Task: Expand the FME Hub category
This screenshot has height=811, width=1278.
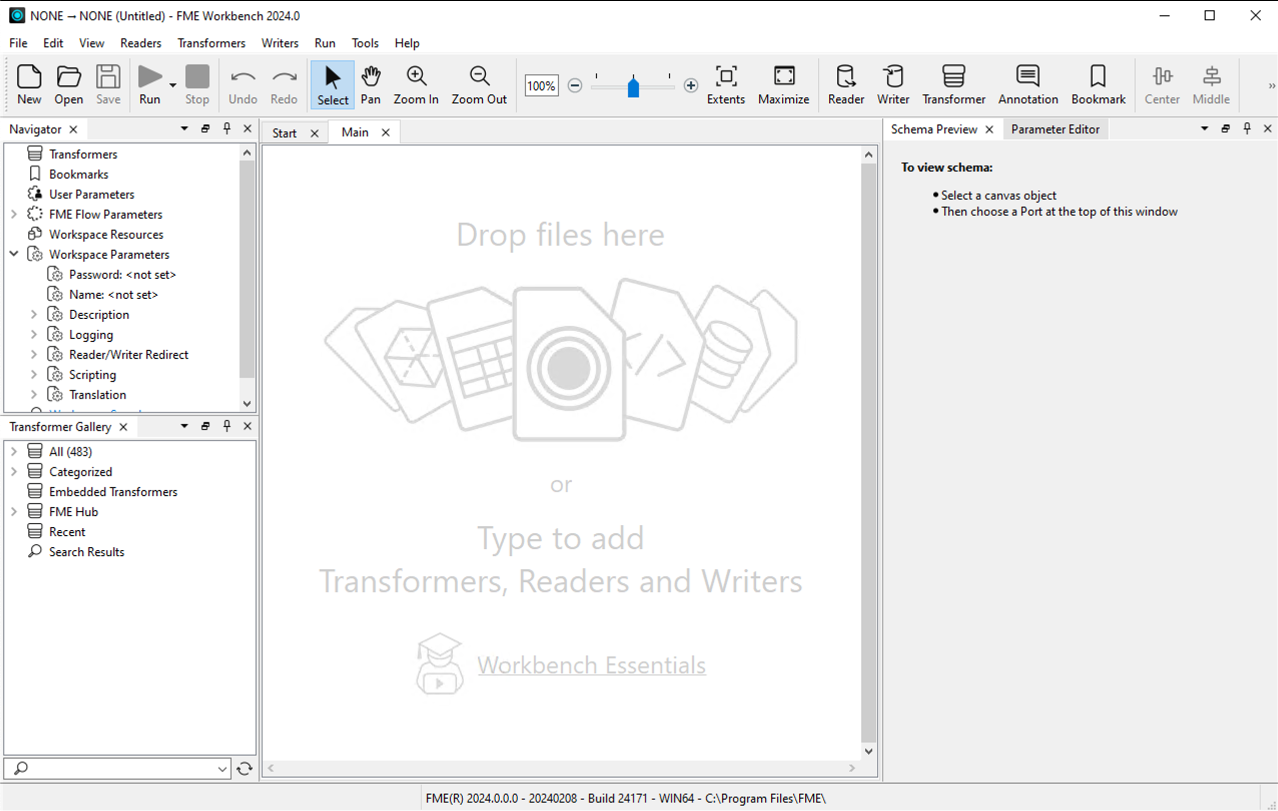Action: pyautogui.click(x=14, y=511)
